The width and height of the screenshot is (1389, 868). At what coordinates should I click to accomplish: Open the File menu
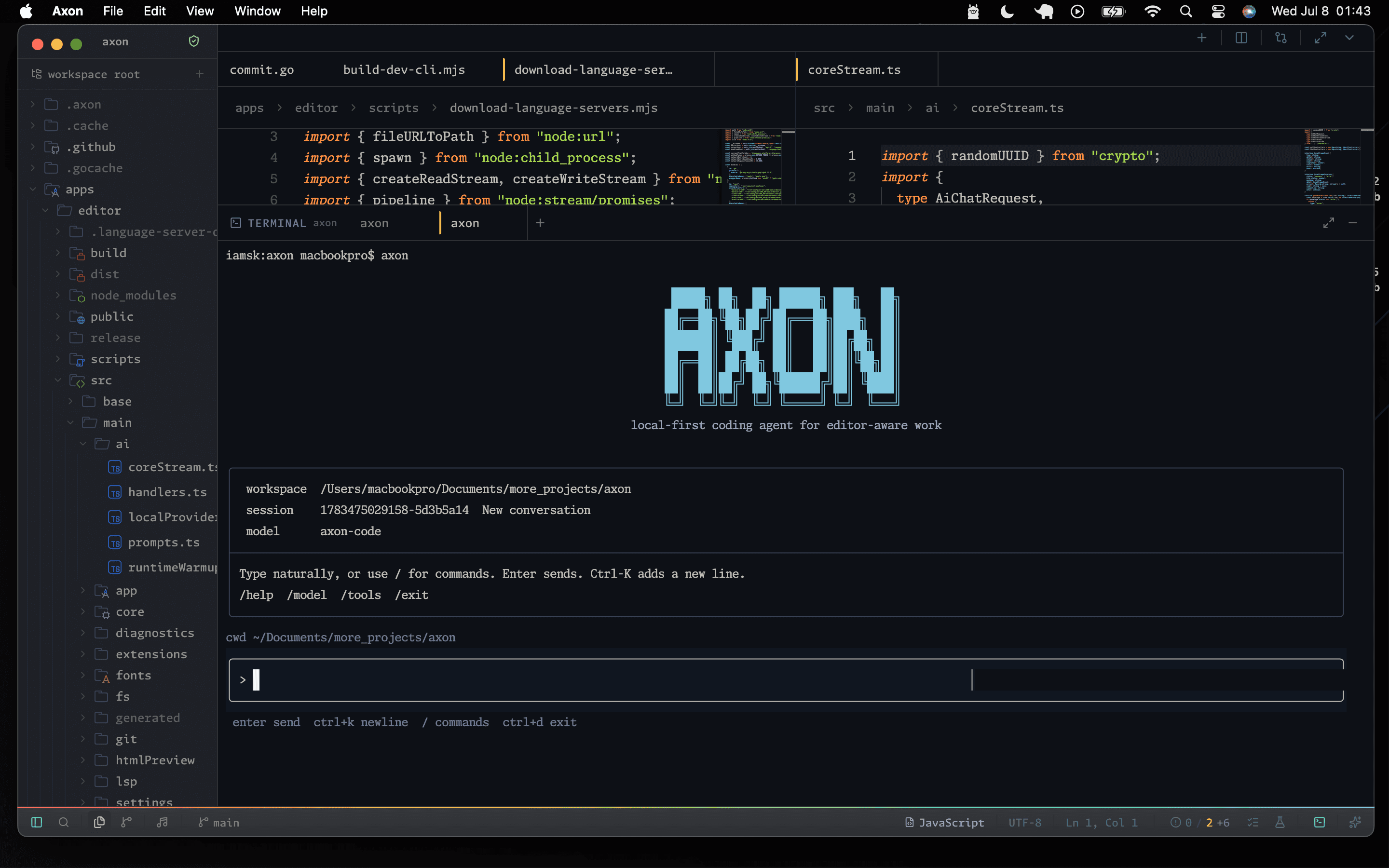112,11
